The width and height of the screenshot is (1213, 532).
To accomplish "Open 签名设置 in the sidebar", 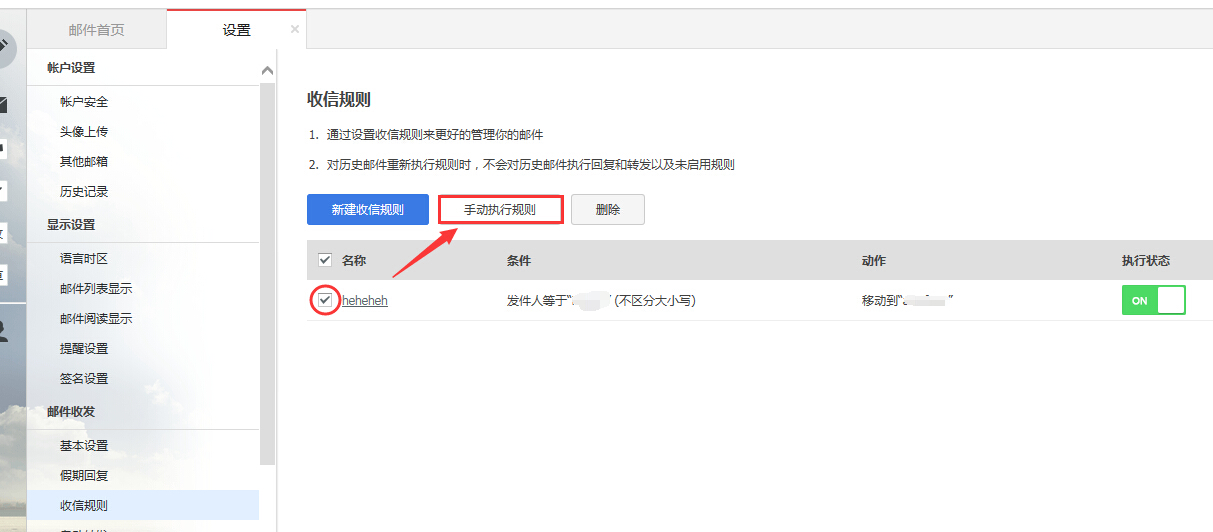I will (x=84, y=379).
